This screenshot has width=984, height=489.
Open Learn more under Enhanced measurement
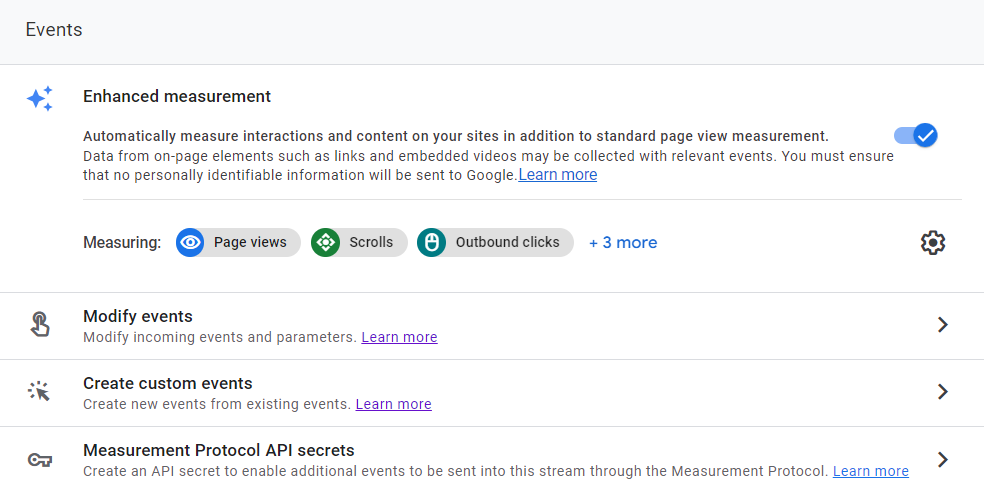pos(558,175)
